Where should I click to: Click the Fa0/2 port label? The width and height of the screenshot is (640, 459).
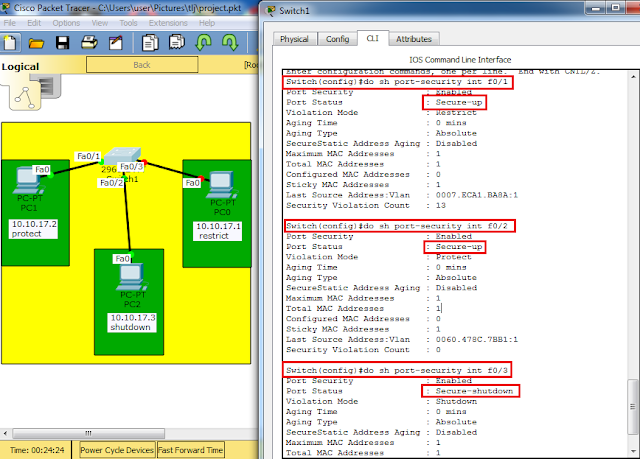[x=111, y=183]
